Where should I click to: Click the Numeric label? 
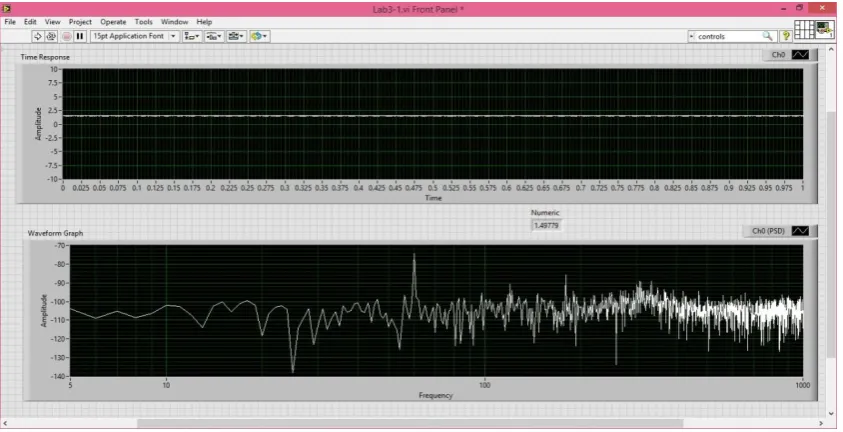[x=545, y=213]
